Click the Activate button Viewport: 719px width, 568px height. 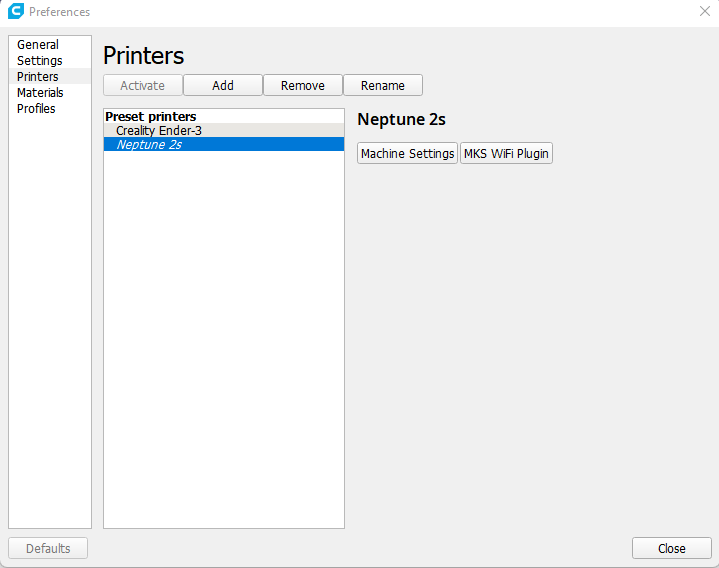143,85
